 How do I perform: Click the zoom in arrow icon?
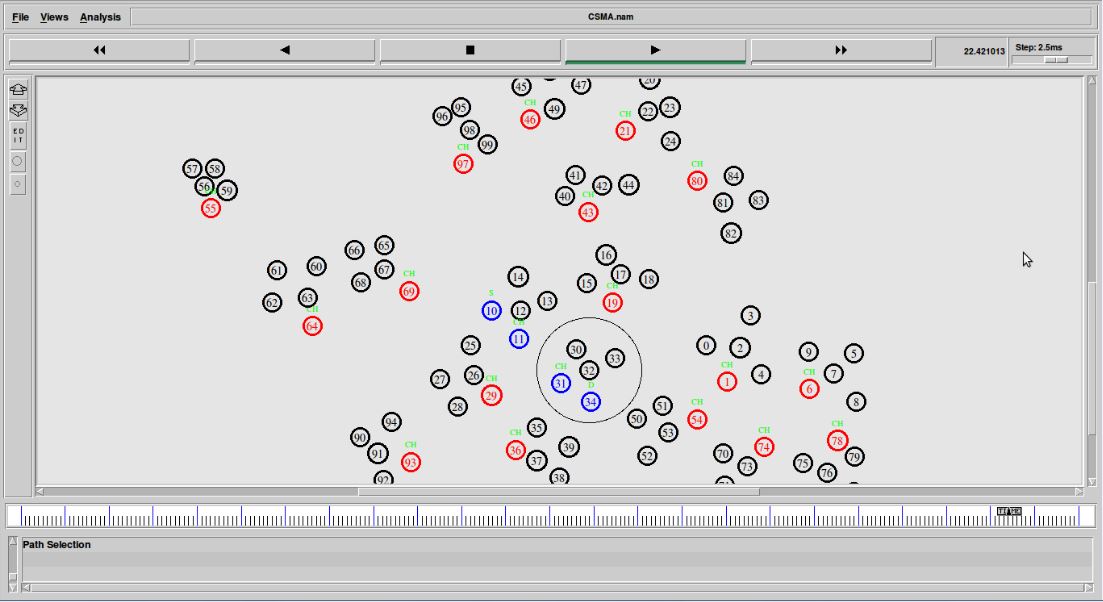18,90
